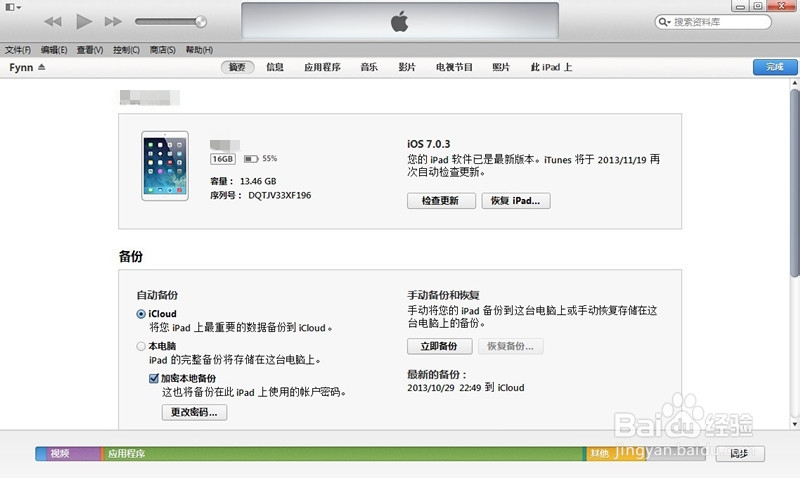Click the scrollbar up arrow
The width and height of the screenshot is (800, 478).
click(795, 83)
